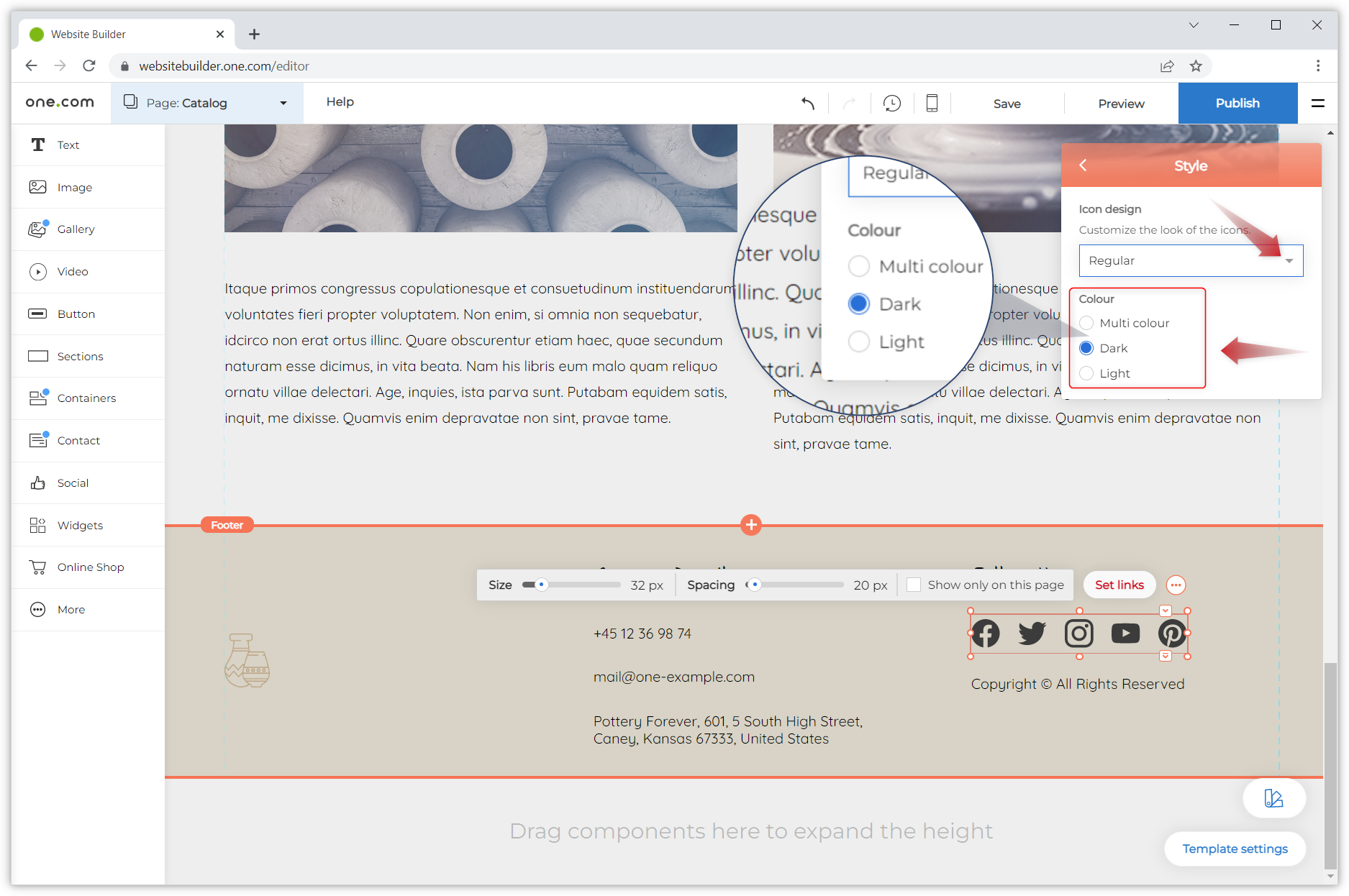Click the Help menu item
The width and height of the screenshot is (1349, 896).
point(340,101)
